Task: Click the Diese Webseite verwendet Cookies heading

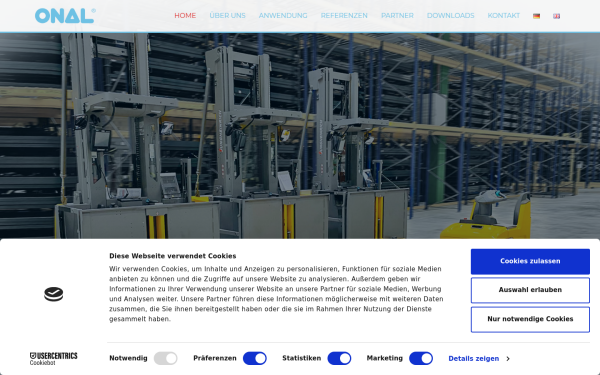Action: pos(173,256)
